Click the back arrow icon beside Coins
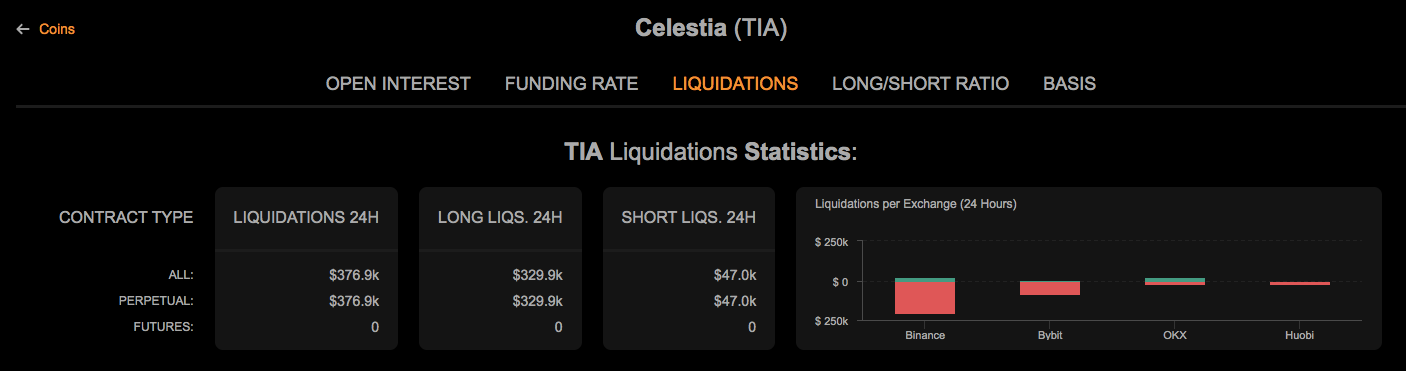 pyautogui.click(x=23, y=29)
